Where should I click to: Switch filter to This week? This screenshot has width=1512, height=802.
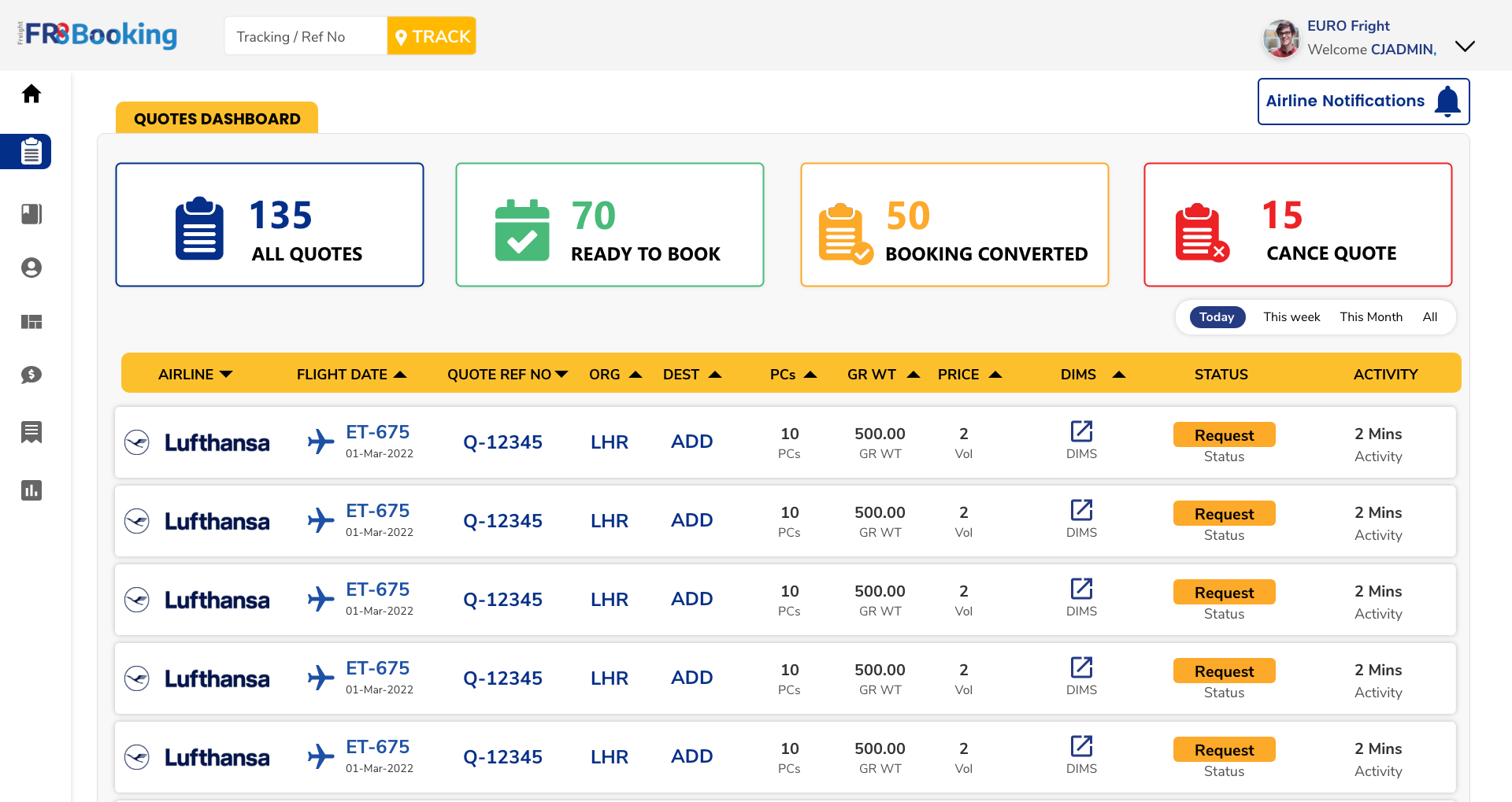click(x=1291, y=317)
